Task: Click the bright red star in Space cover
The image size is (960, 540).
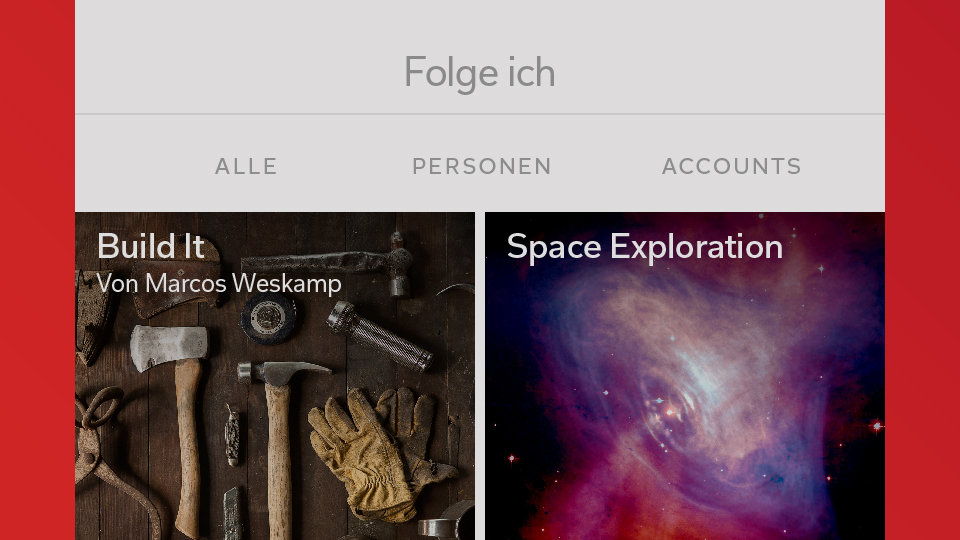Action: click(877, 426)
